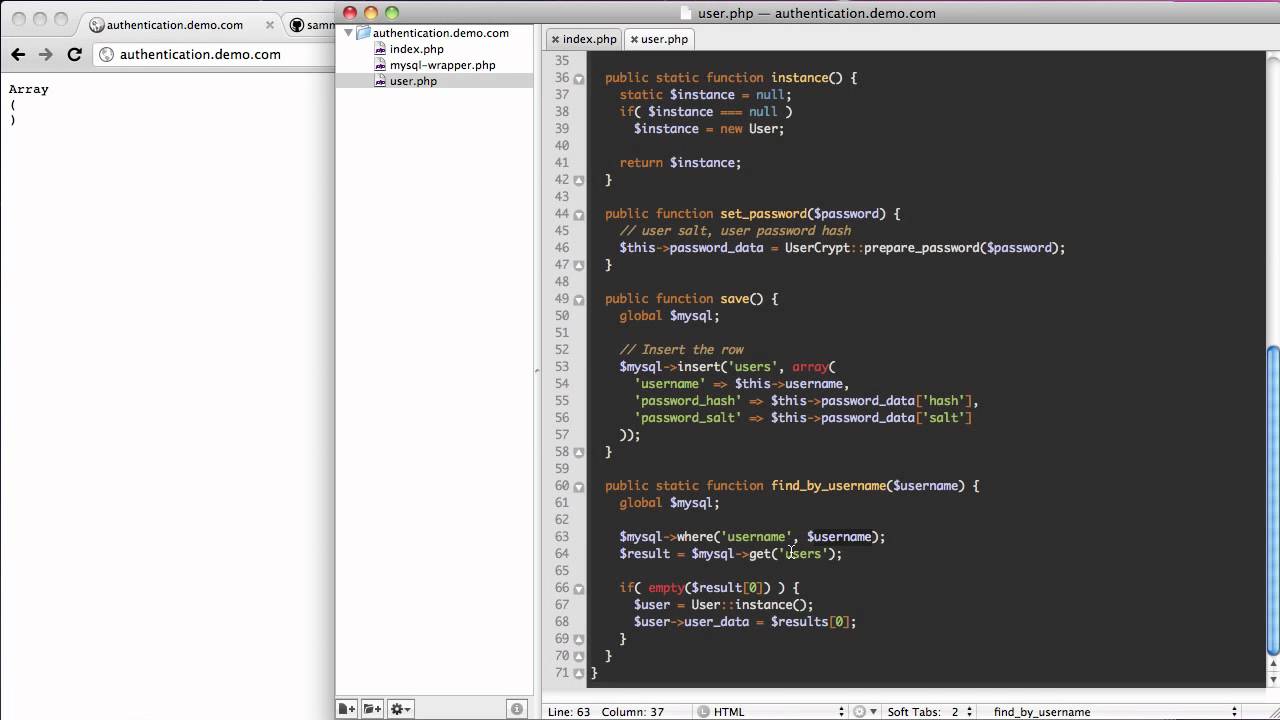1280x720 pixels.
Task: Go forward in the browser window
Action: [46, 54]
